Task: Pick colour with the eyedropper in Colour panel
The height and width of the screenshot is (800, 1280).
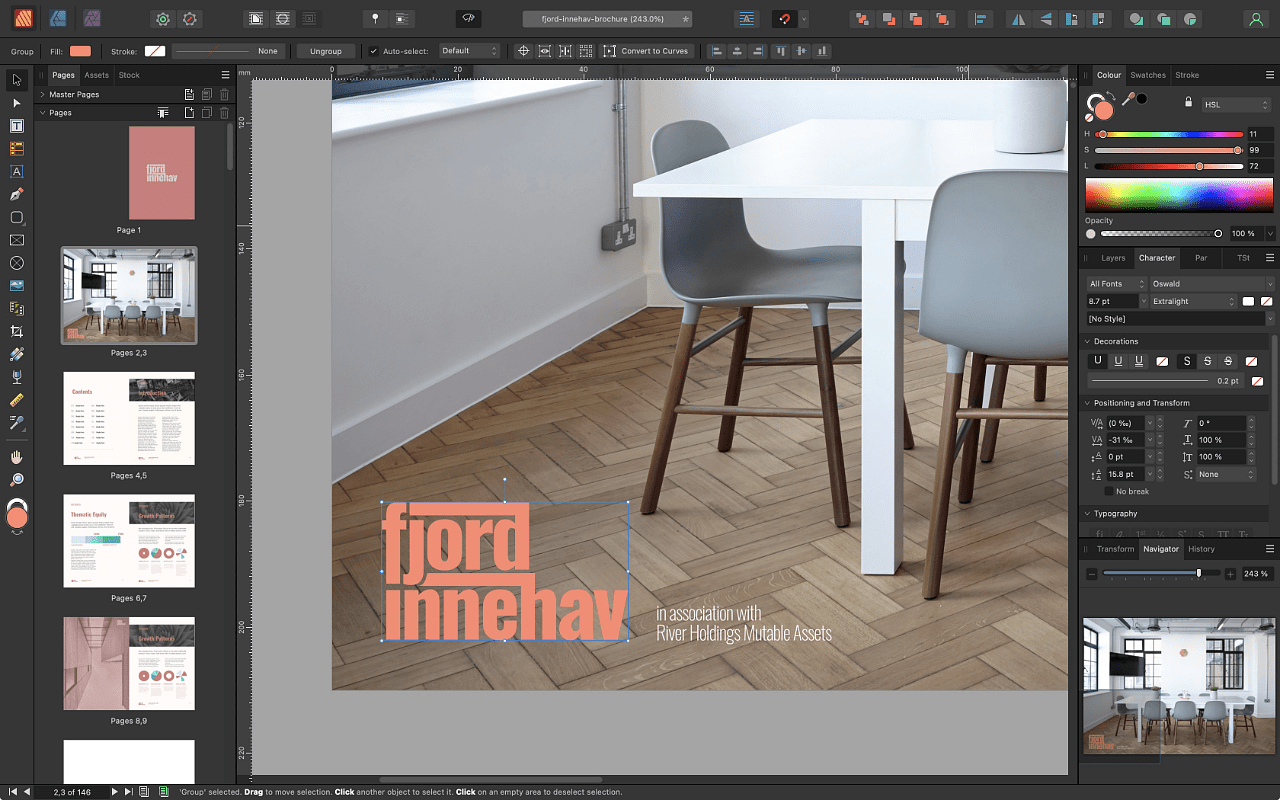Action: [1128, 99]
